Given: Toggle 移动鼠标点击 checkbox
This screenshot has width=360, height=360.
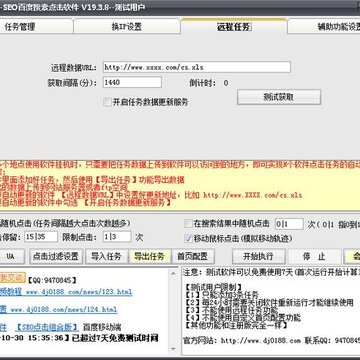Looking at the screenshot, I should [189, 238].
